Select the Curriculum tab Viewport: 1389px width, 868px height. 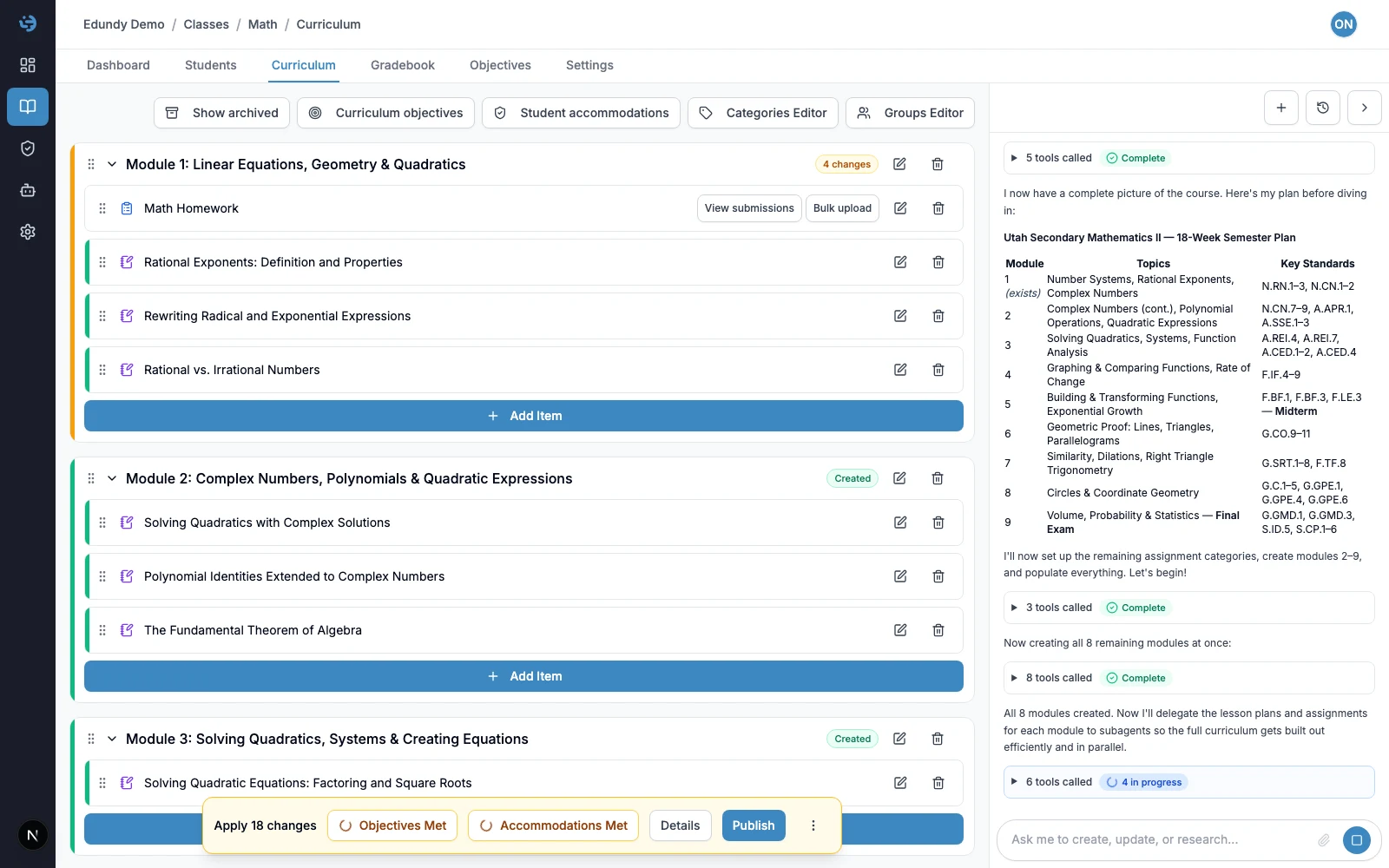click(x=303, y=65)
